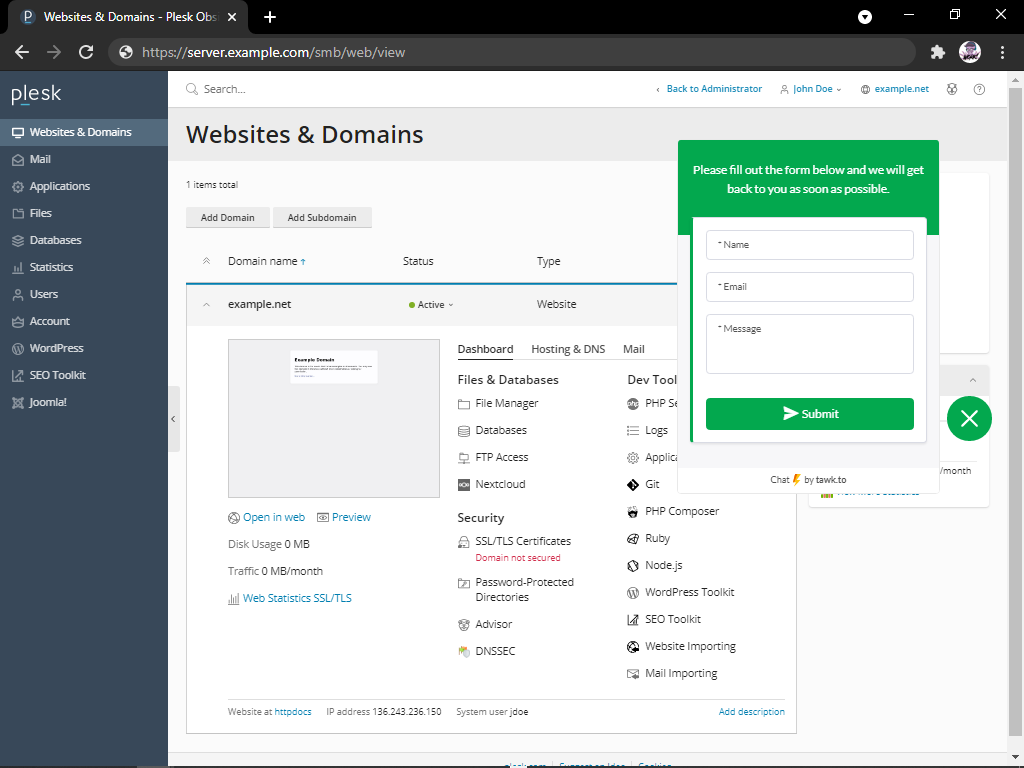
Task: Open the Node.js icon
Action: pos(633,566)
